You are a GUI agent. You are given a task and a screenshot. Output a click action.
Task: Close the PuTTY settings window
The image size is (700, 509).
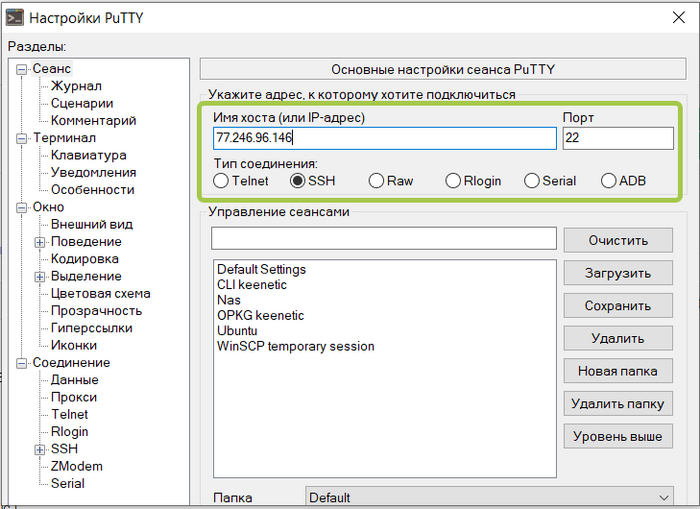click(679, 17)
